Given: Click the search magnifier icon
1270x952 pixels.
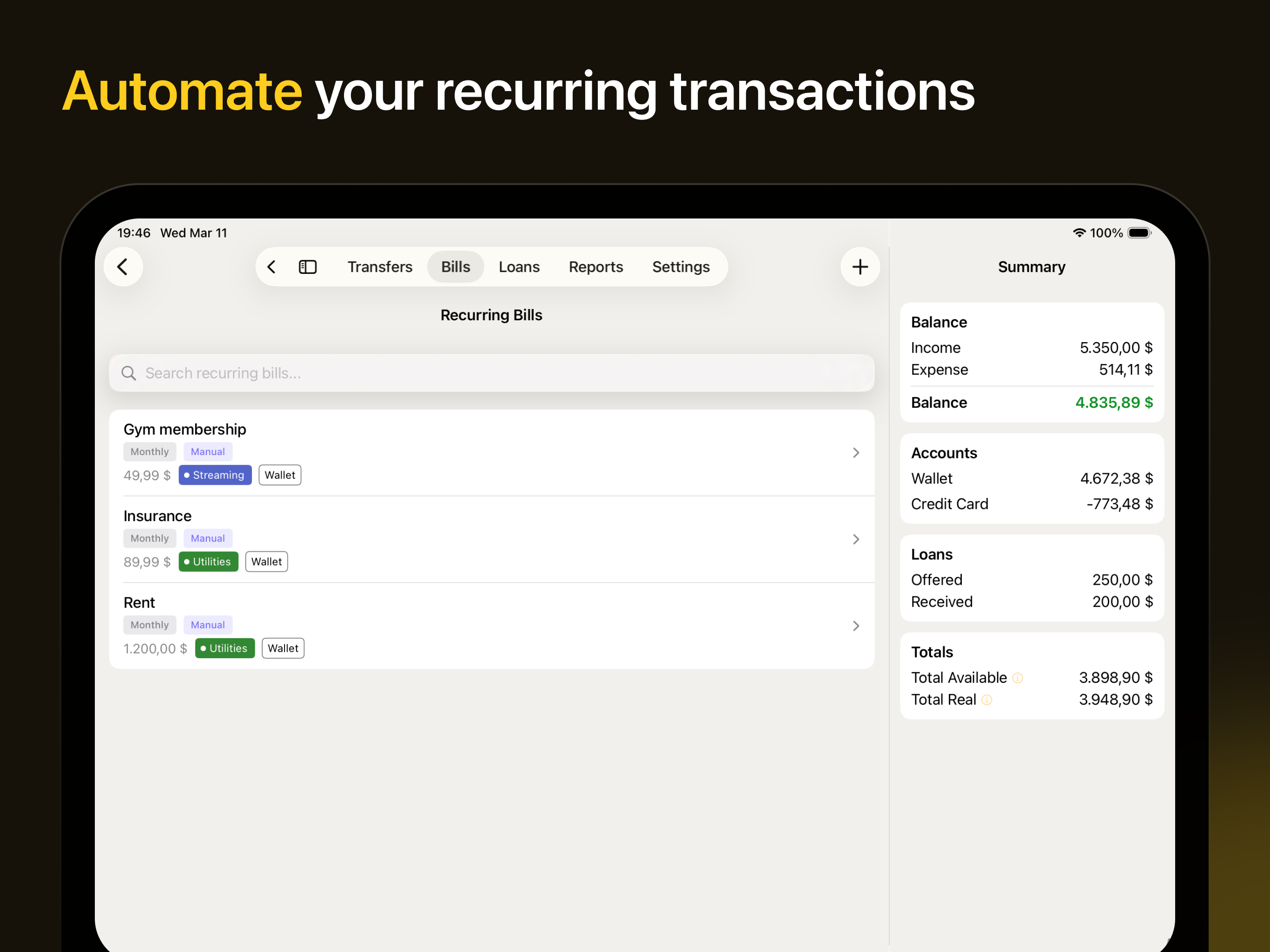Looking at the screenshot, I should [129, 373].
